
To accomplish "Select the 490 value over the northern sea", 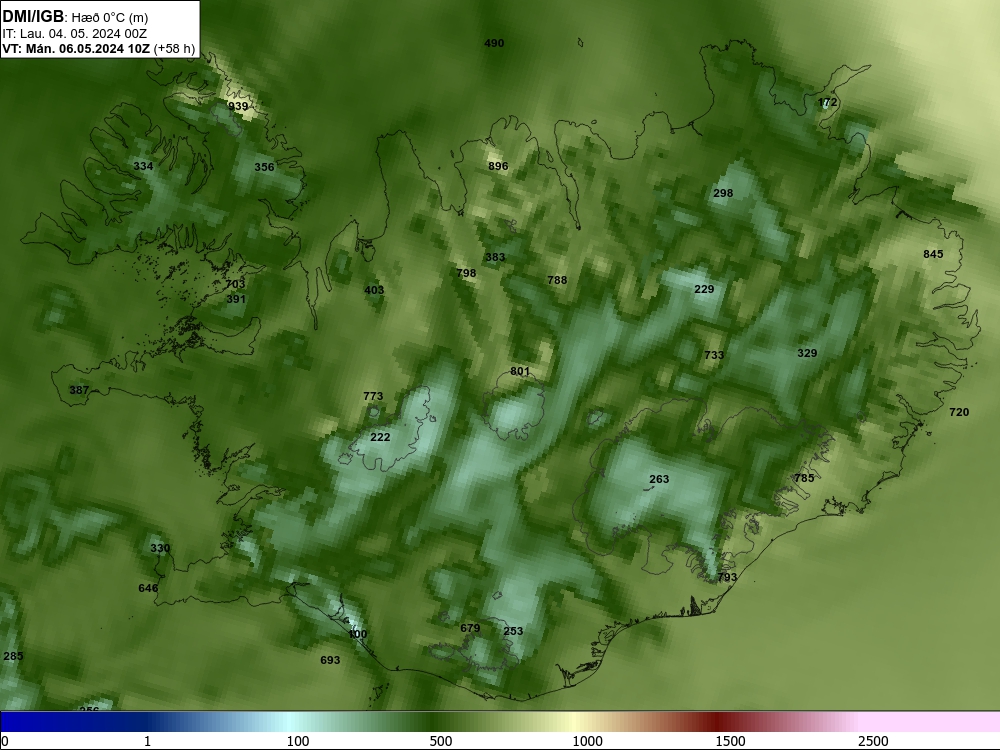I will pos(494,43).
